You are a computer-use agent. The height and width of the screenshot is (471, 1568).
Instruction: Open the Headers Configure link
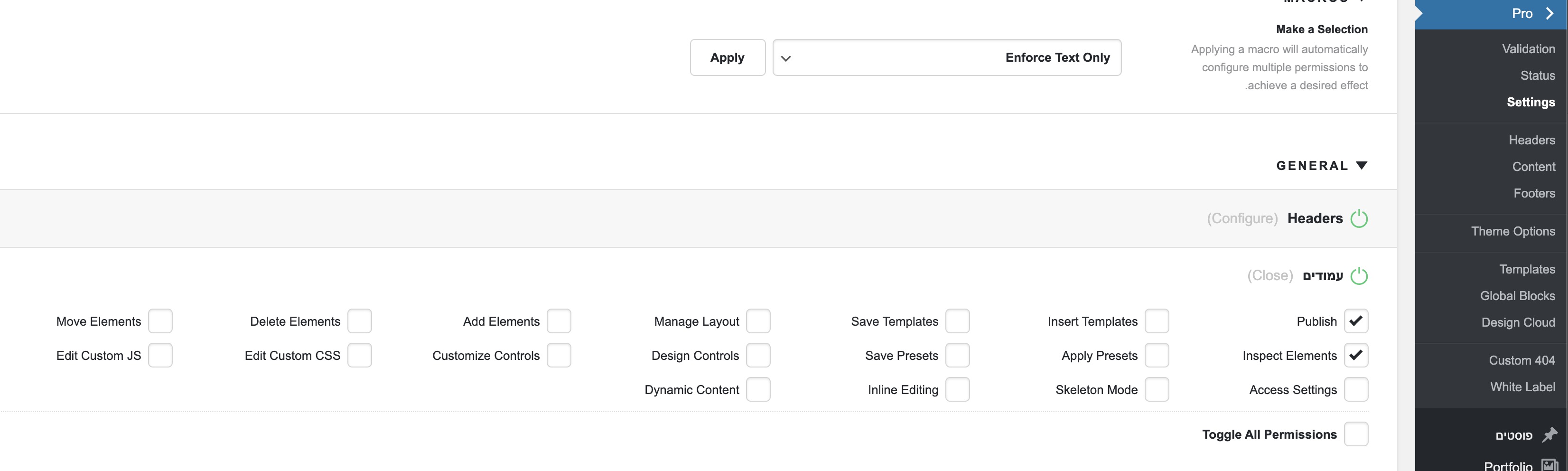(1242, 218)
